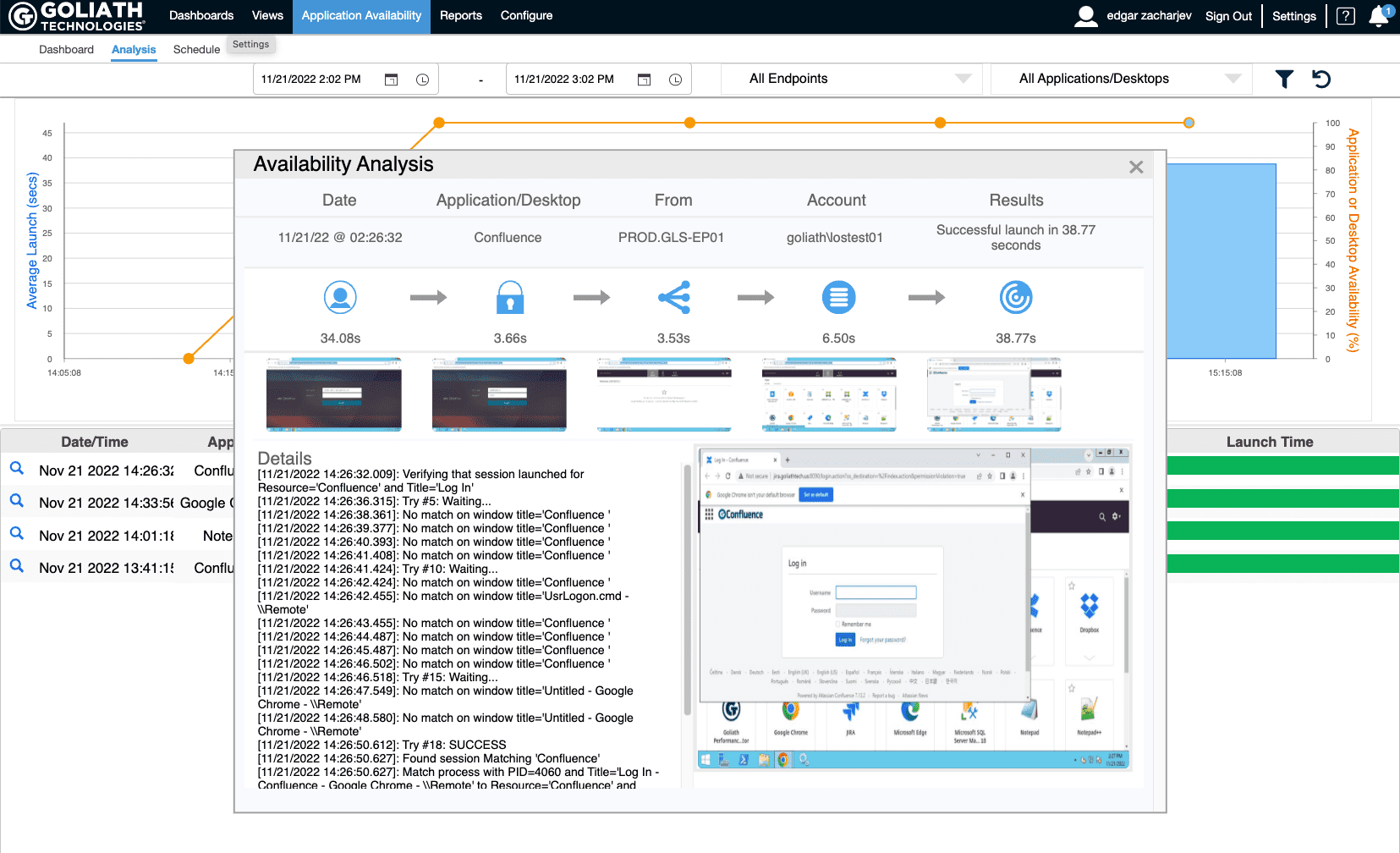Click the PROD.GLS-EP01 endpoint text
Viewport: 1400px width, 853px height.
[x=671, y=238]
